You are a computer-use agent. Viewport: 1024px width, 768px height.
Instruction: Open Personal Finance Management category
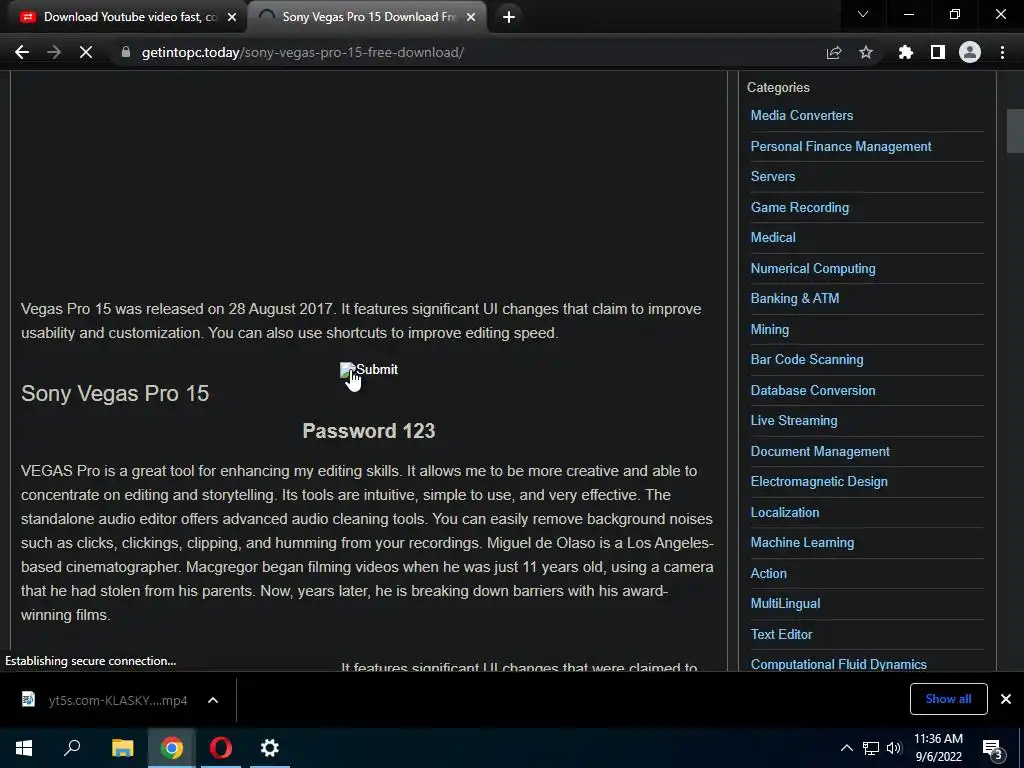point(840,146)
